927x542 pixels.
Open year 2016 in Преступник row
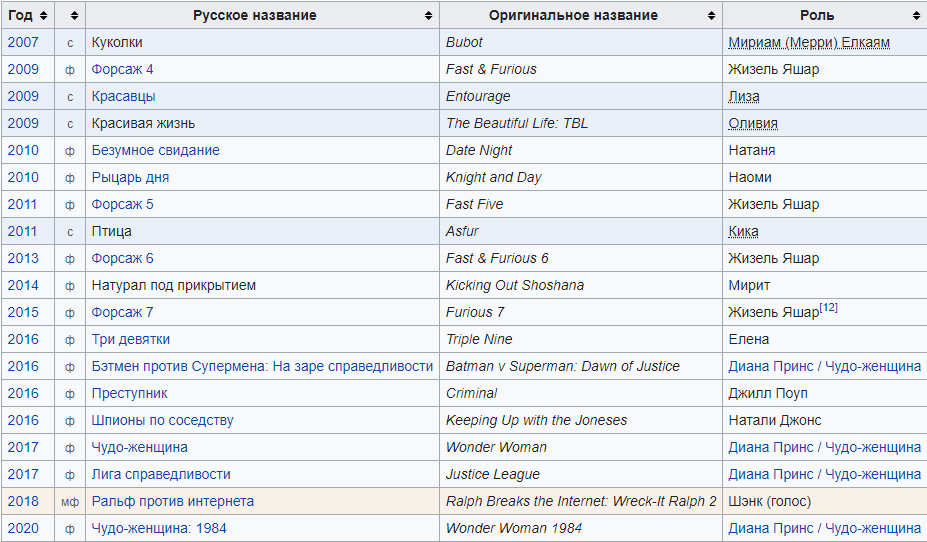(x=23, y=394)
